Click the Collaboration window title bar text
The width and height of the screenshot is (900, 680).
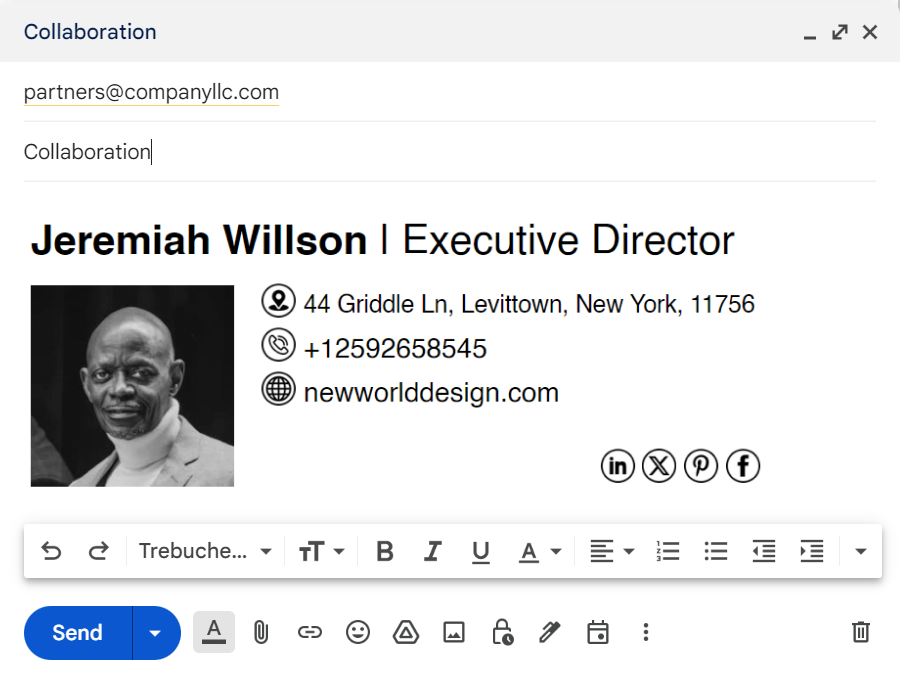point(90,32)
